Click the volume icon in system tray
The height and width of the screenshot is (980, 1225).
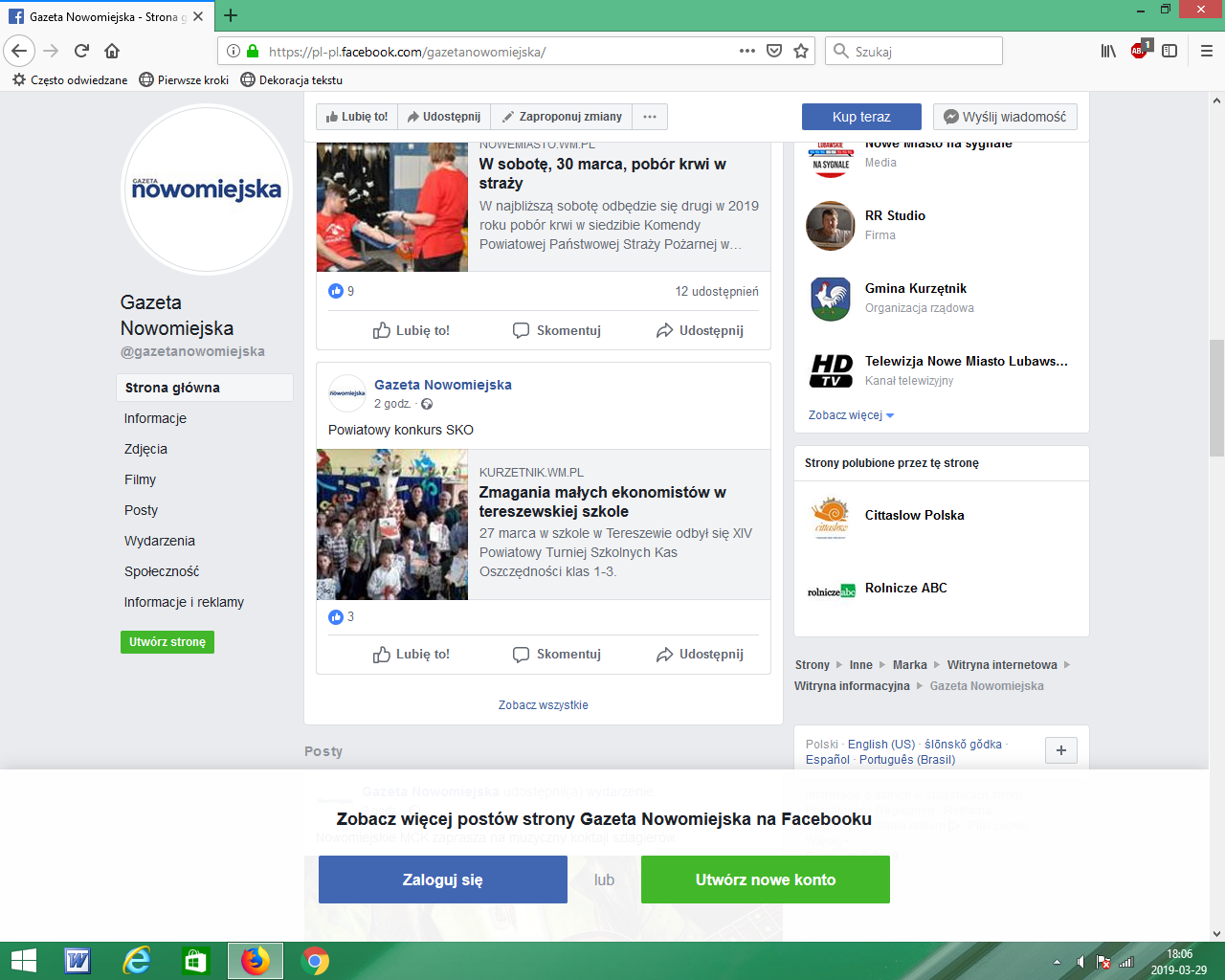(1080, 962)
